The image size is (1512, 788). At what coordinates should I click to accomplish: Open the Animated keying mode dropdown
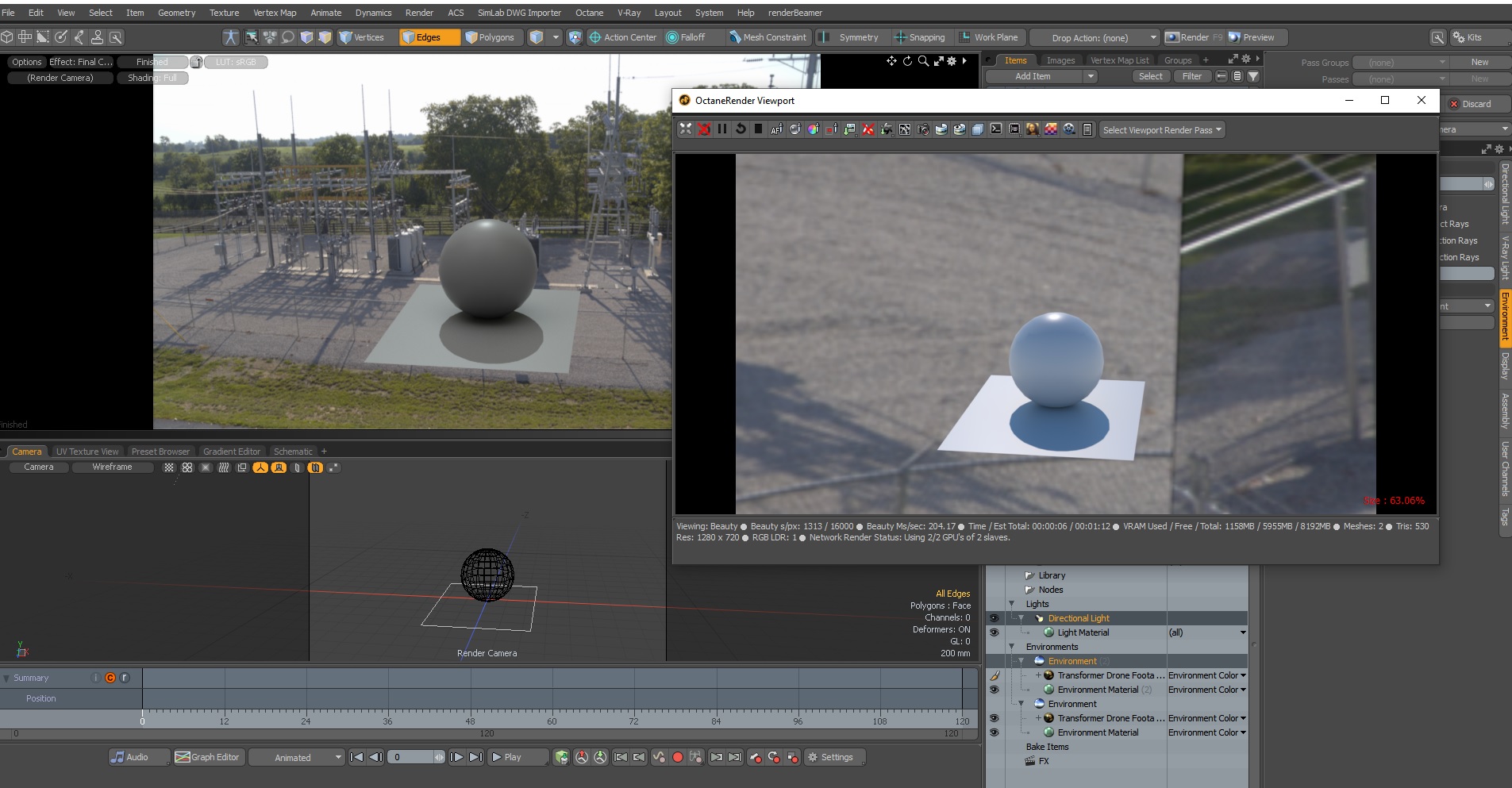297,757
